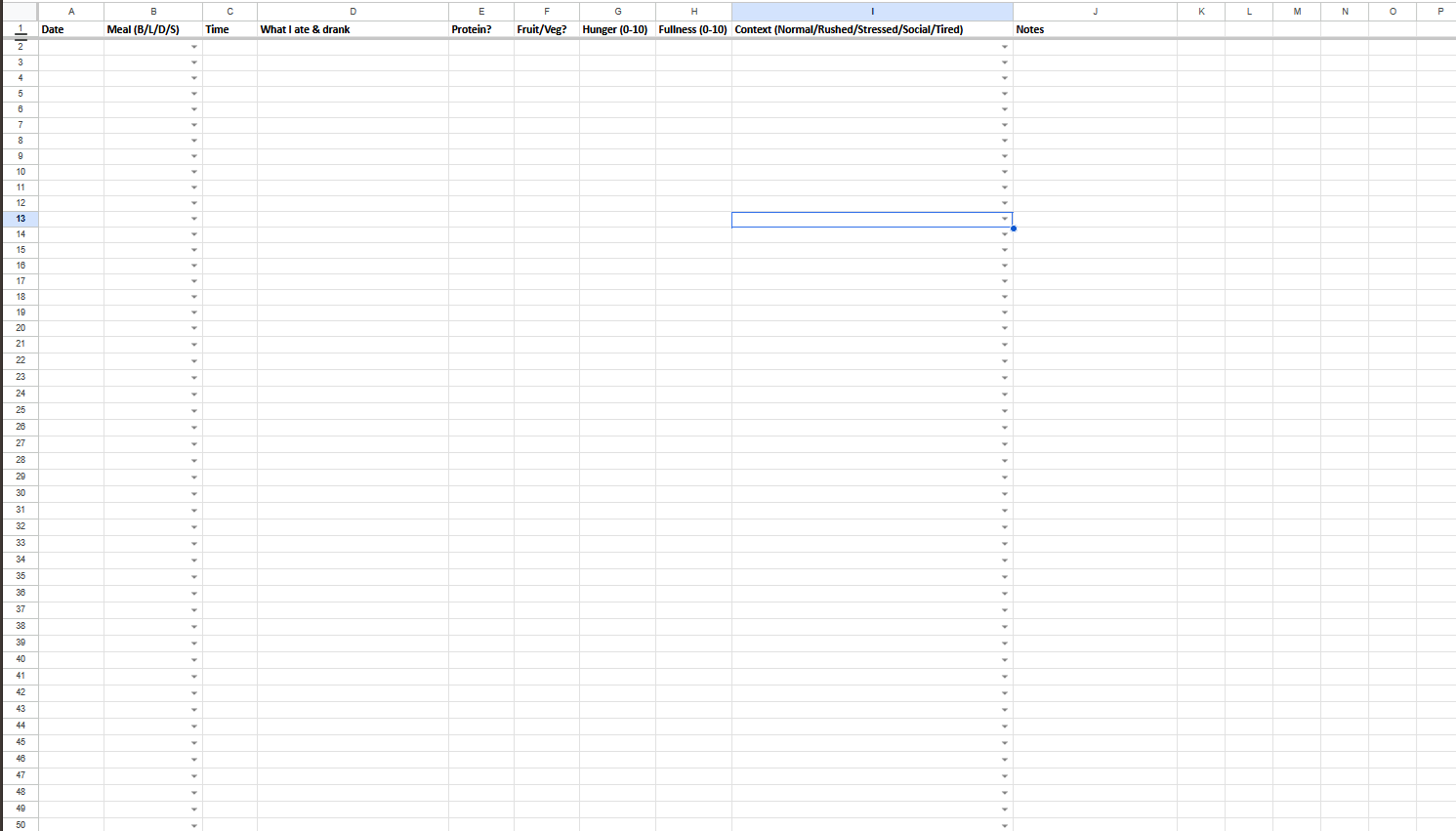Open the Meal dropdown in row 17
The width and height of the screenshot is (1456, 831).
[194, 281]
